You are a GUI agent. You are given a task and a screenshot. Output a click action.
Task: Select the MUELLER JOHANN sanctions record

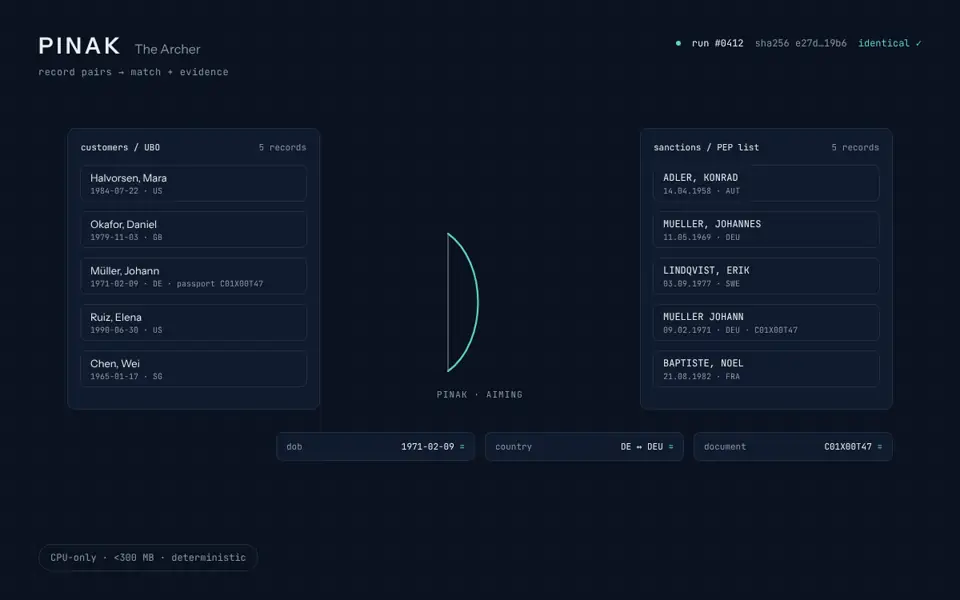[x=766, y=323]
